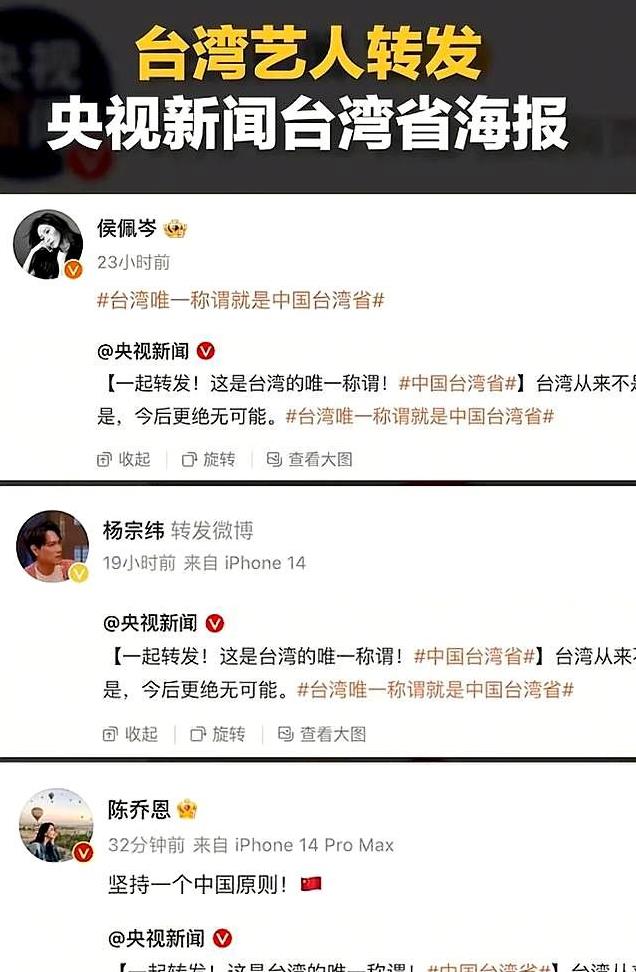636x972 pixels.
Task: Collapse image via 收起 in 侯佩岑's post
Action: pyautogui.click(x=124, y=459)
